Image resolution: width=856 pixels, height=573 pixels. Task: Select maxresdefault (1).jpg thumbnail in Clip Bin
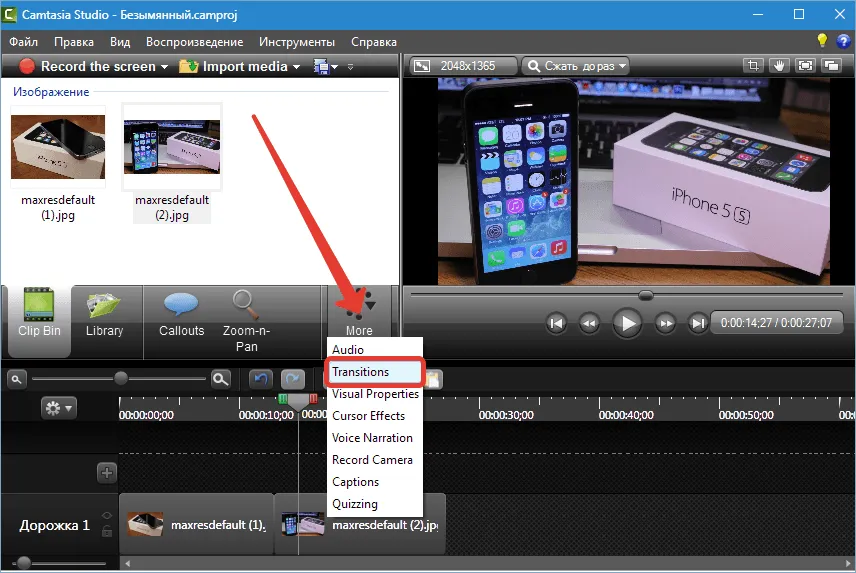pos(58,147)
